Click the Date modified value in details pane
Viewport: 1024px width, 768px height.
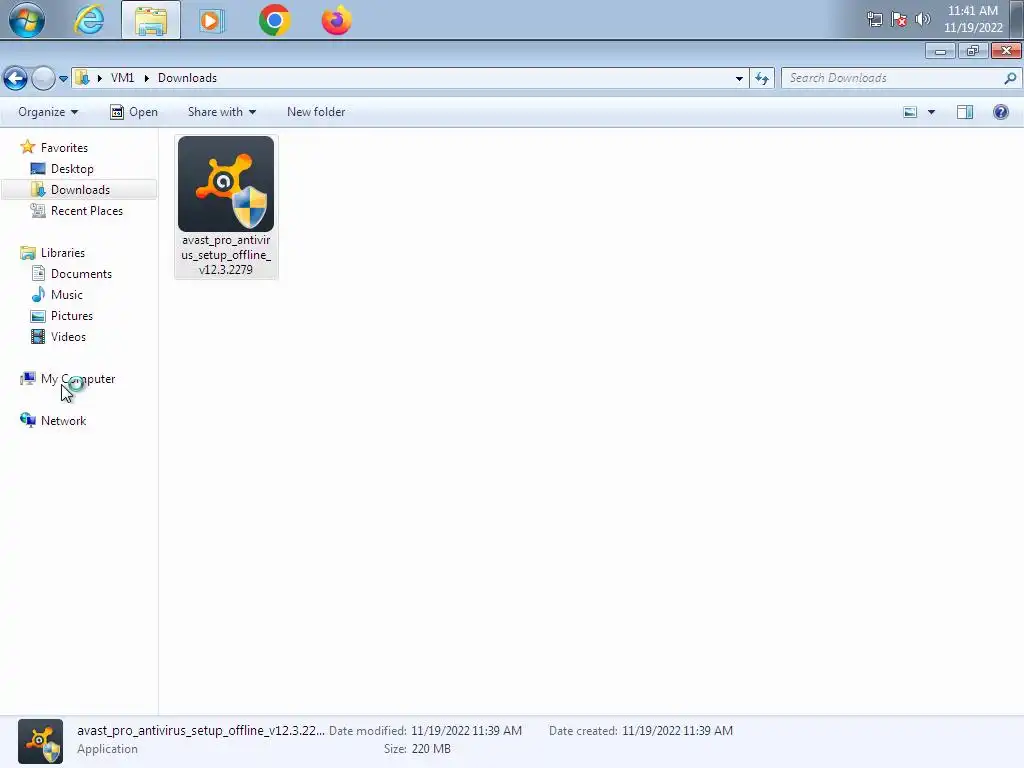pyautogui.click(x=466, y=731)
